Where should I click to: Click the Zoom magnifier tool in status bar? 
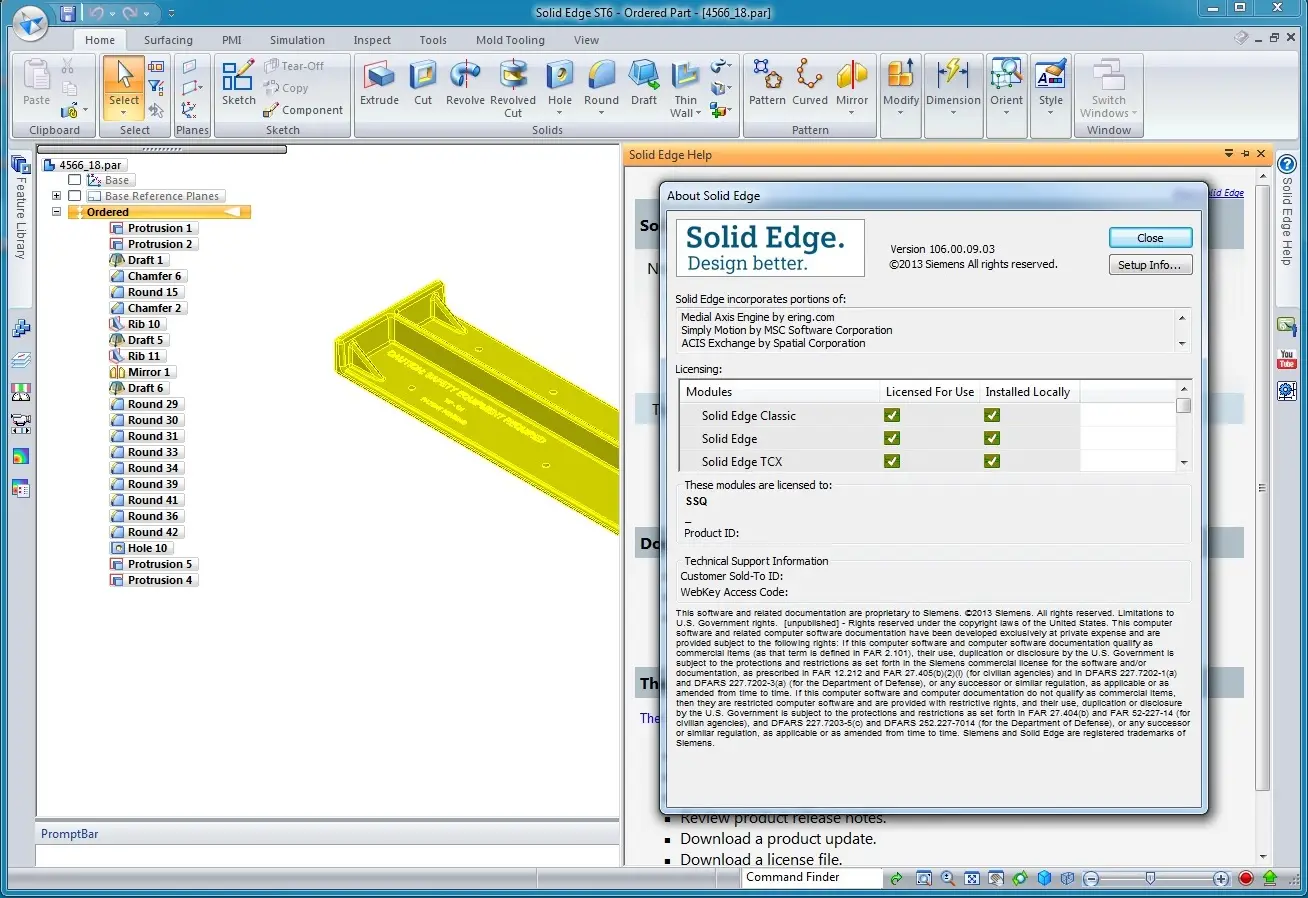pyautogui.click(x=948, y=878)
